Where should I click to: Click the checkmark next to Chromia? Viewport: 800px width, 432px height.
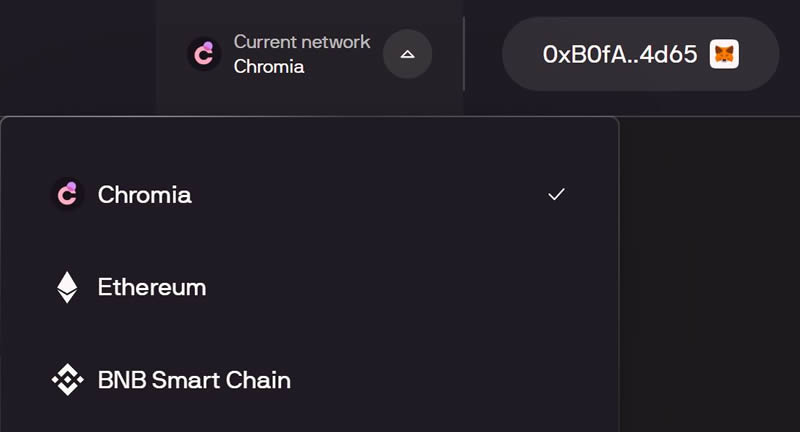point(557,194)
